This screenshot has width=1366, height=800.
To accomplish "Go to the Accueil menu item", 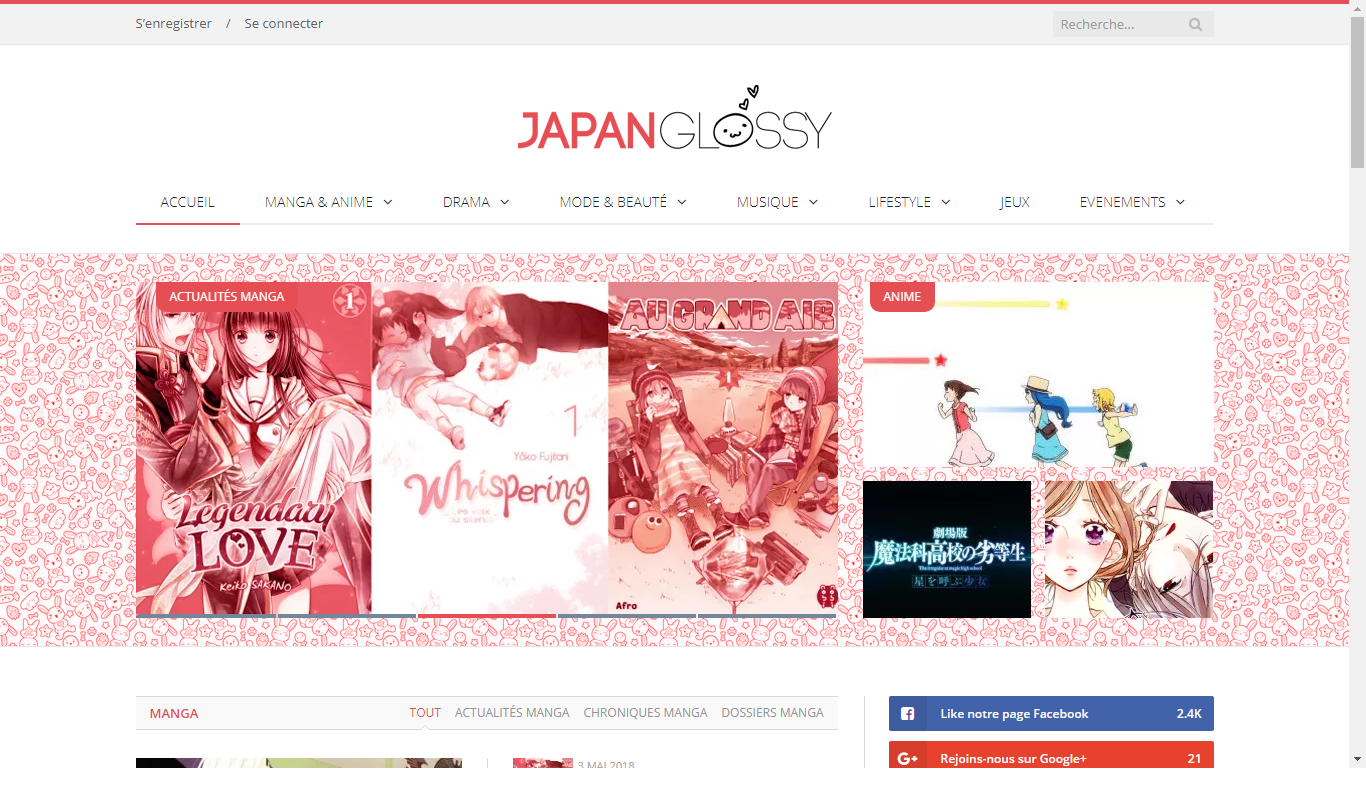I will click(x=187, y=202).
